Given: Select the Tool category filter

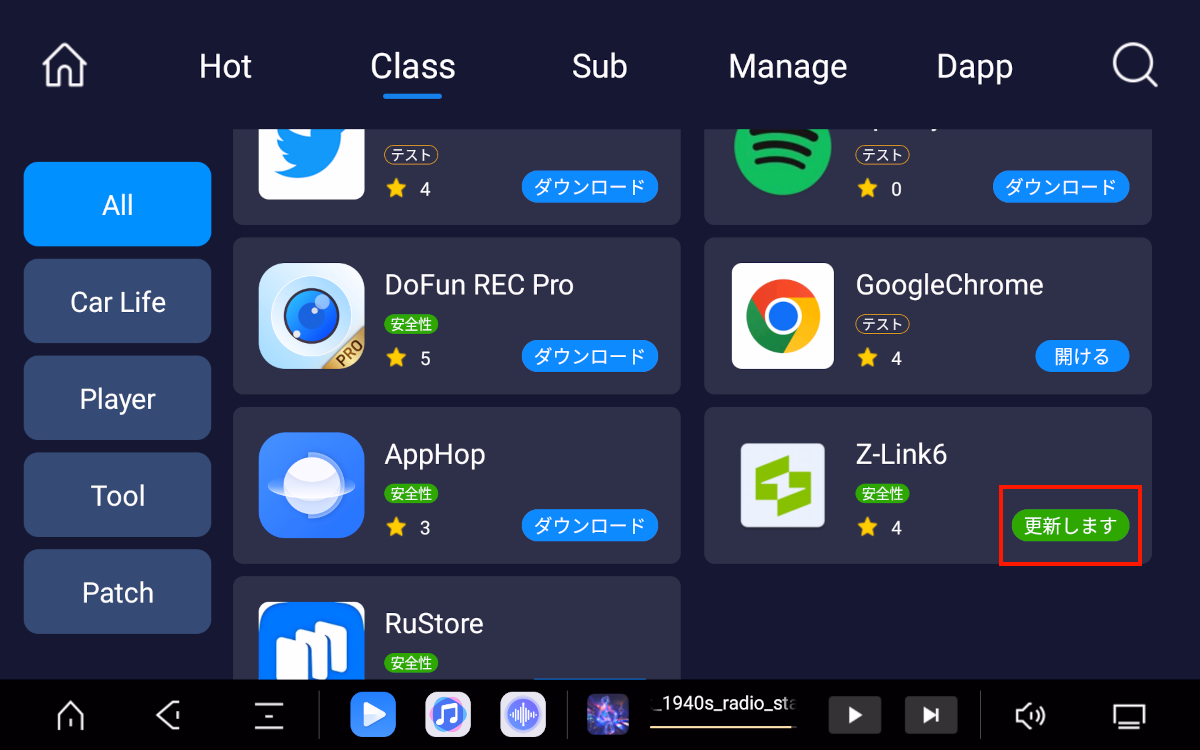Looking at the screenshot, I should pos(117,494).
